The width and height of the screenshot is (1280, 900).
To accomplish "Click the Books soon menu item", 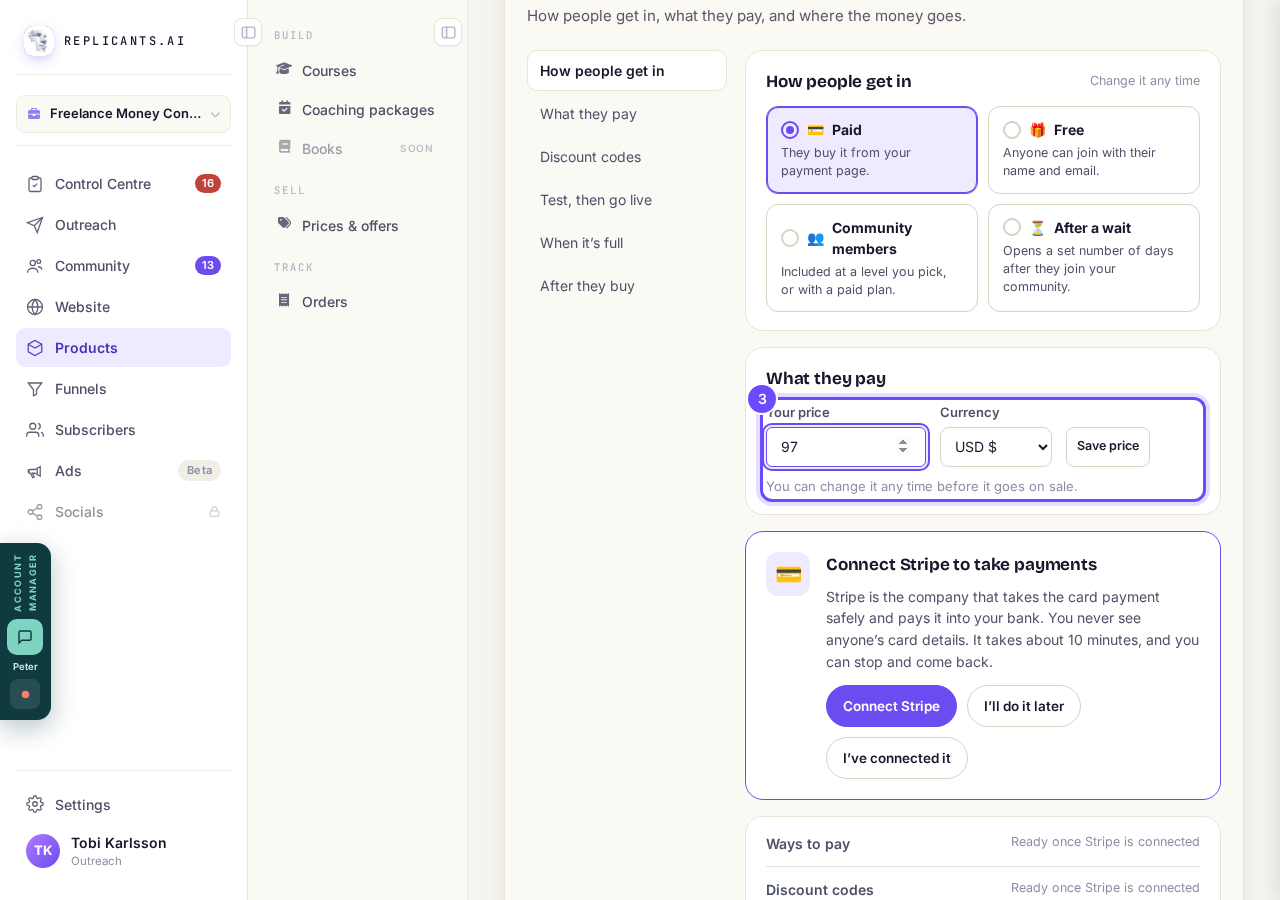I will [356, 149].
